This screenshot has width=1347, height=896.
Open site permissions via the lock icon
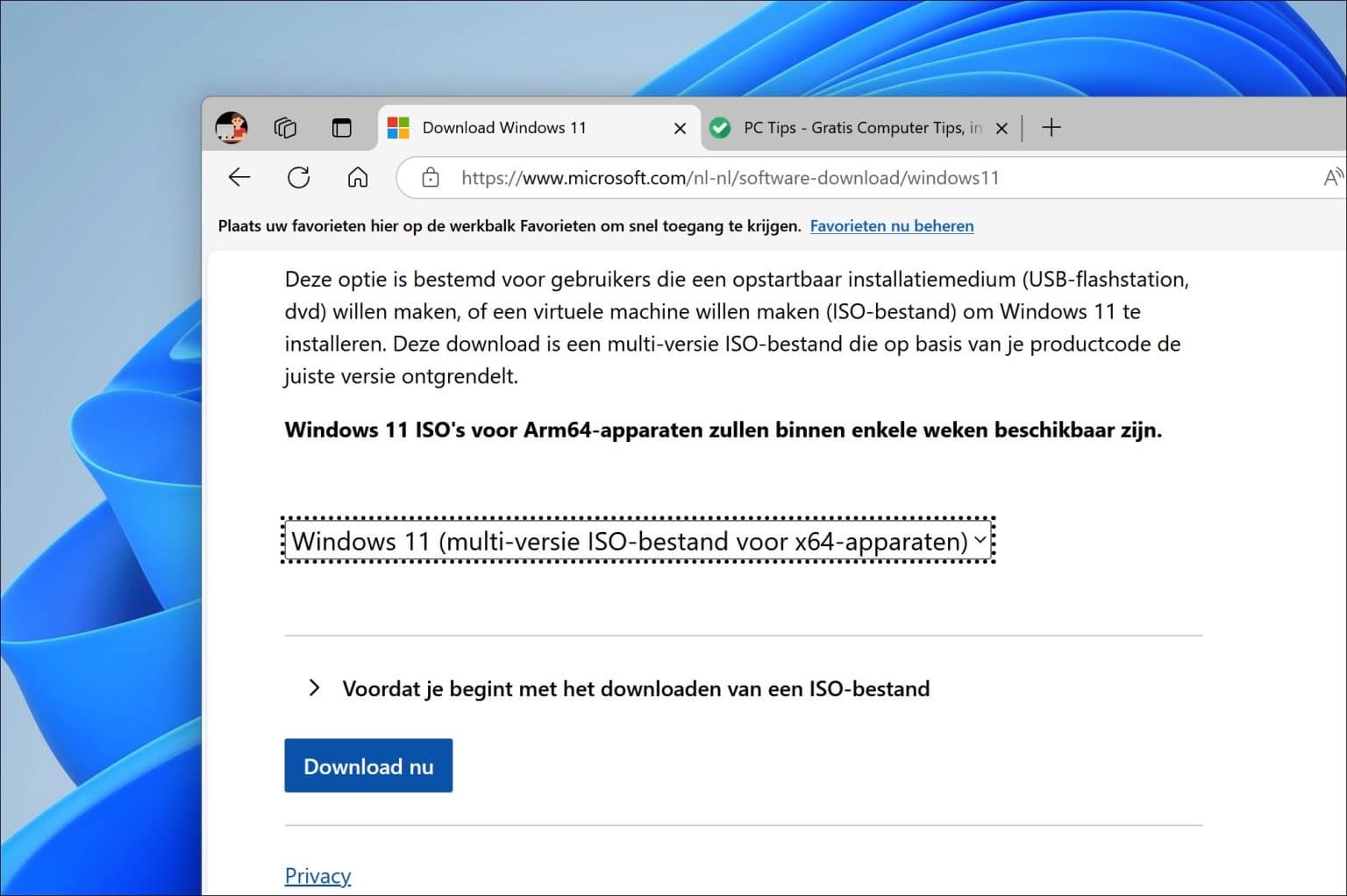click(x=431, y=177)
